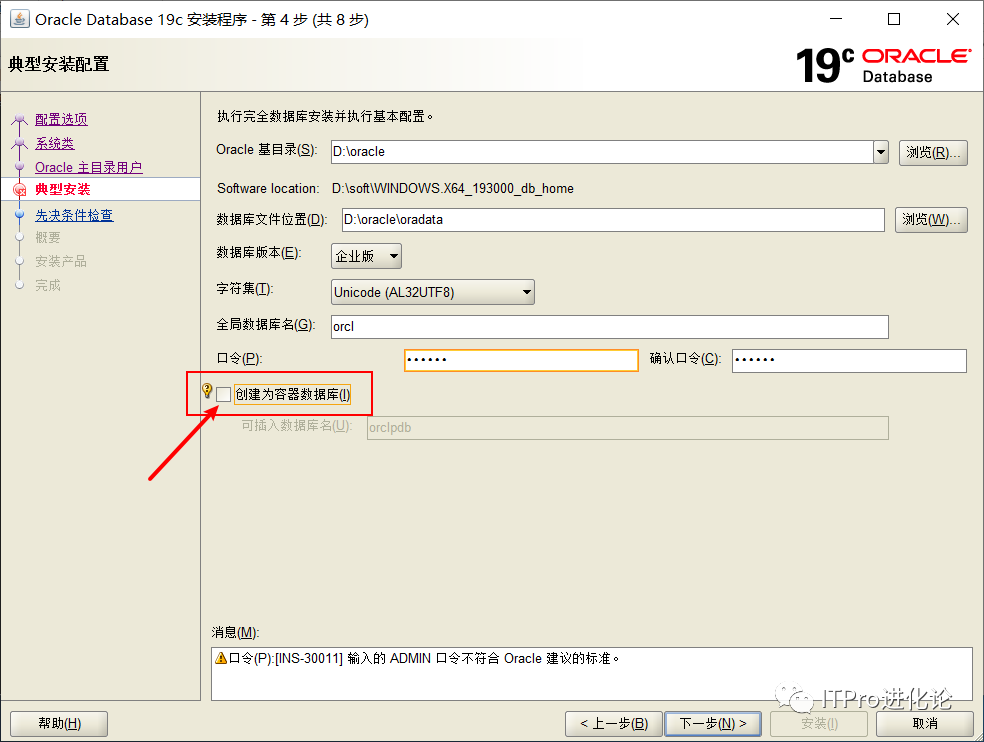Open the Oracle 基目录 path dropdown

click(x=880, y=152)
